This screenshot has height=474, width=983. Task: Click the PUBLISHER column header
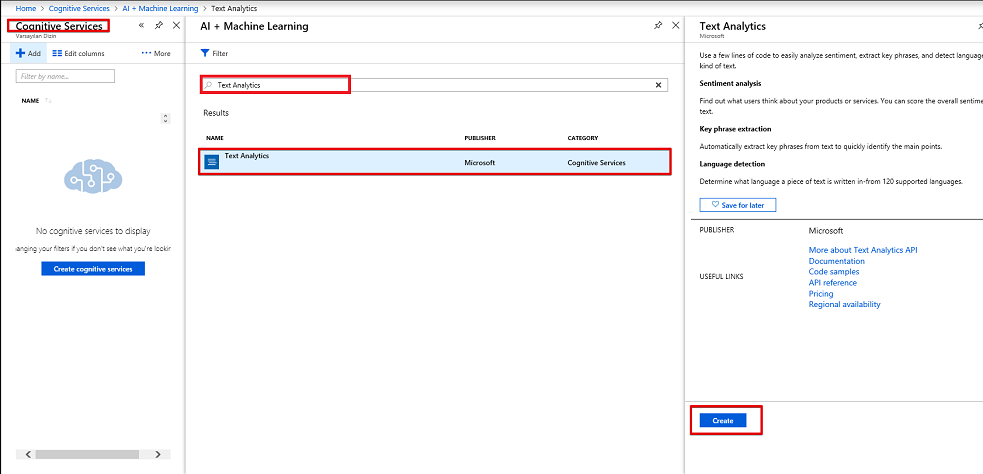(x=480, y=137)
